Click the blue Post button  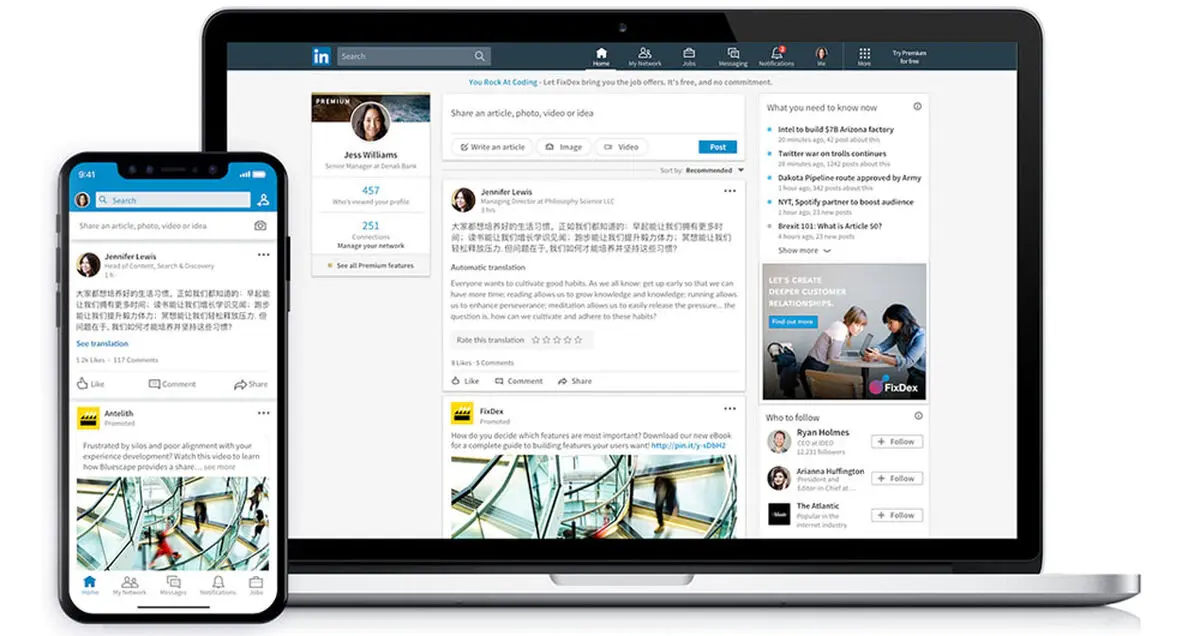click(718, 147)
